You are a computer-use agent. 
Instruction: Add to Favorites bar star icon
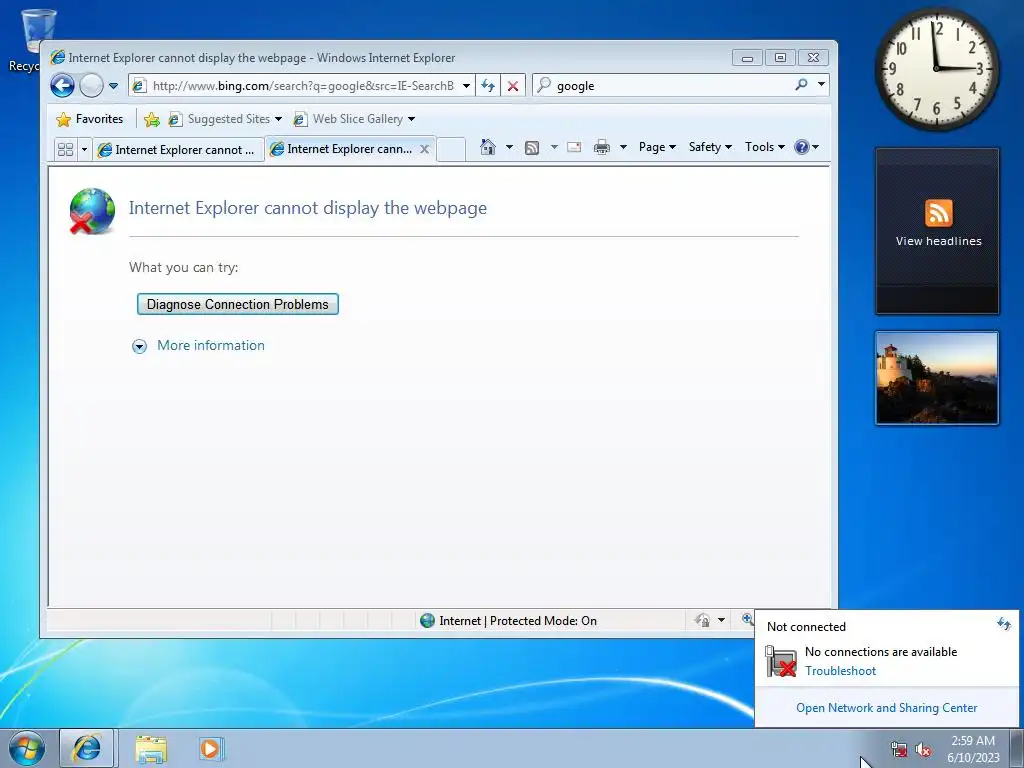[152, 119]
